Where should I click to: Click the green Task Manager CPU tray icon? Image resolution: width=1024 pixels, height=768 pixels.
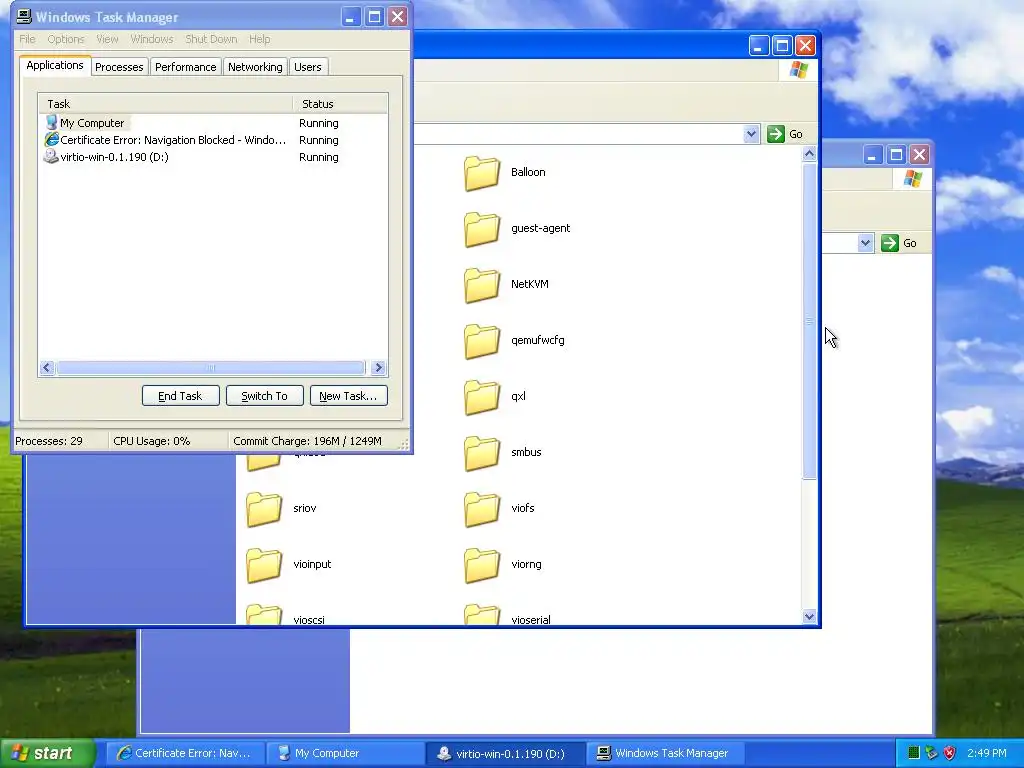pyautogui.click(x=914, y=753)
